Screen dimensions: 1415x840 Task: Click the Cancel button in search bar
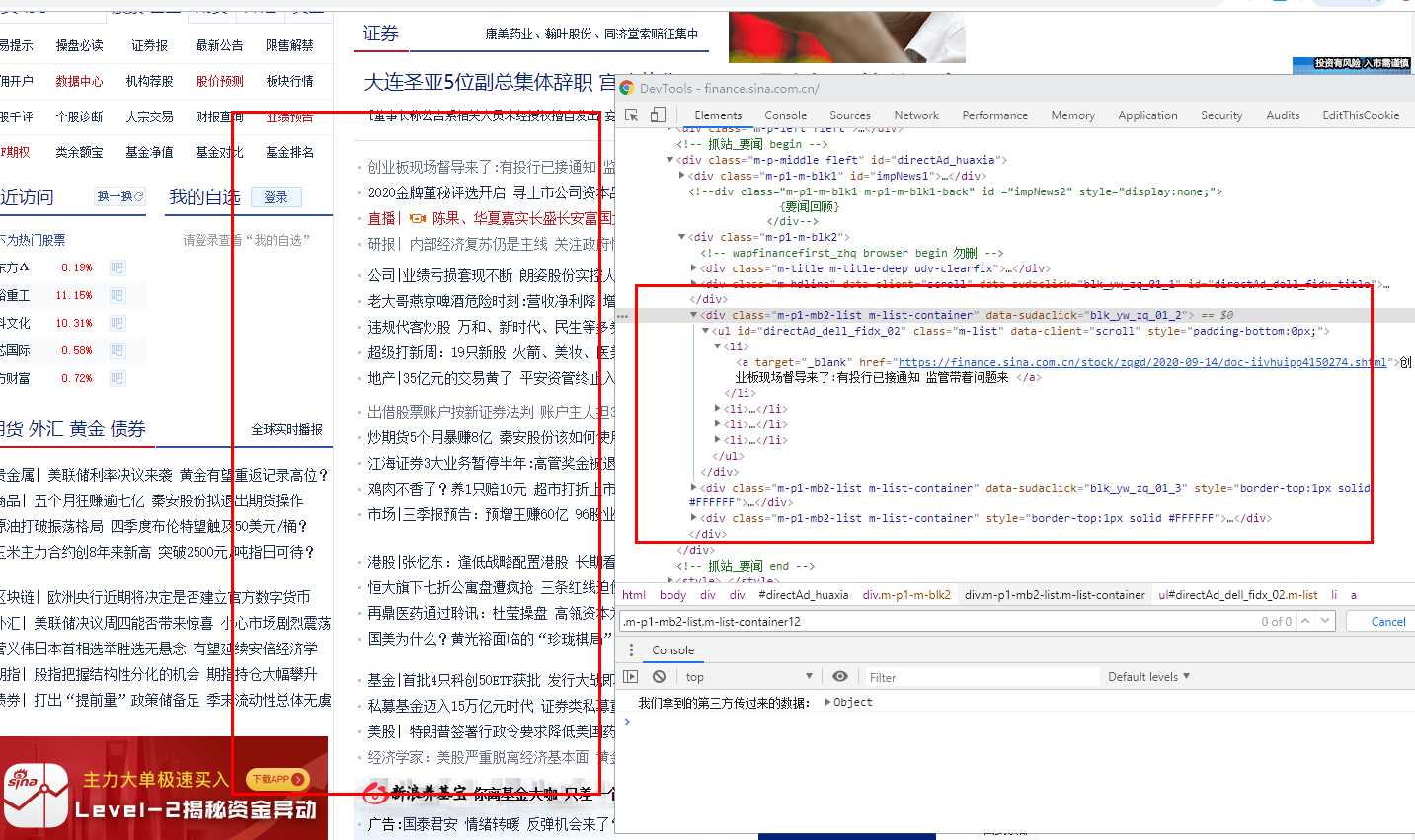coord(1387,621)
